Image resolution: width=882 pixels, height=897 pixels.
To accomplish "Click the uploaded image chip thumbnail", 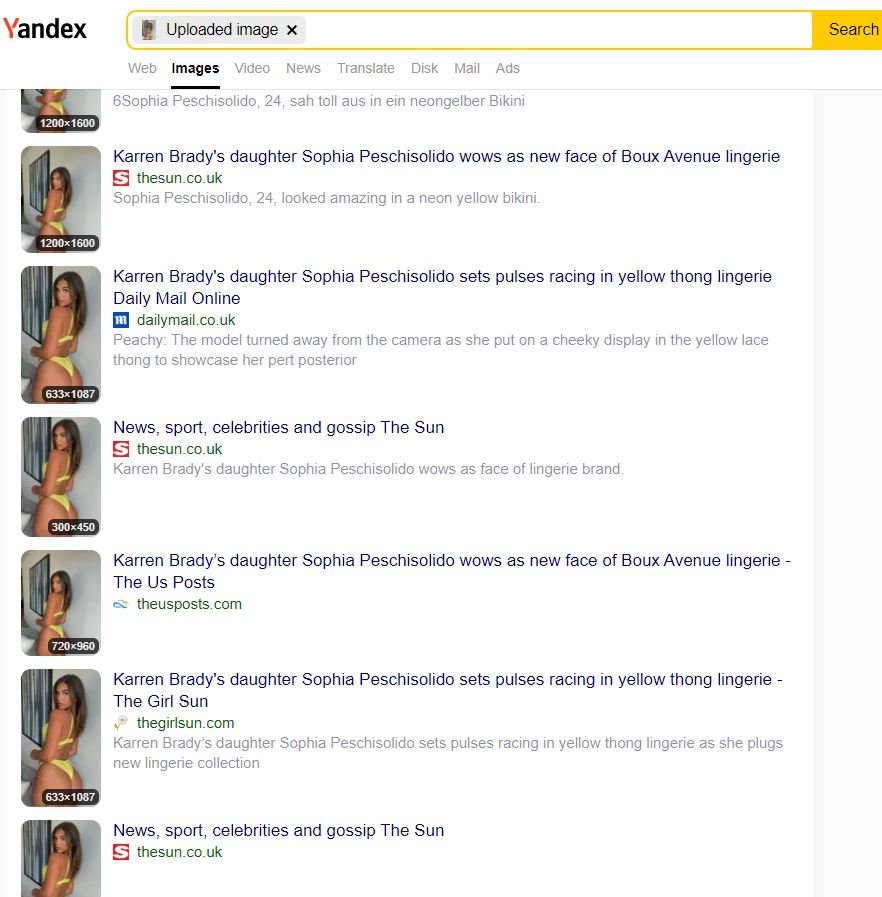I will pos(148,30).
